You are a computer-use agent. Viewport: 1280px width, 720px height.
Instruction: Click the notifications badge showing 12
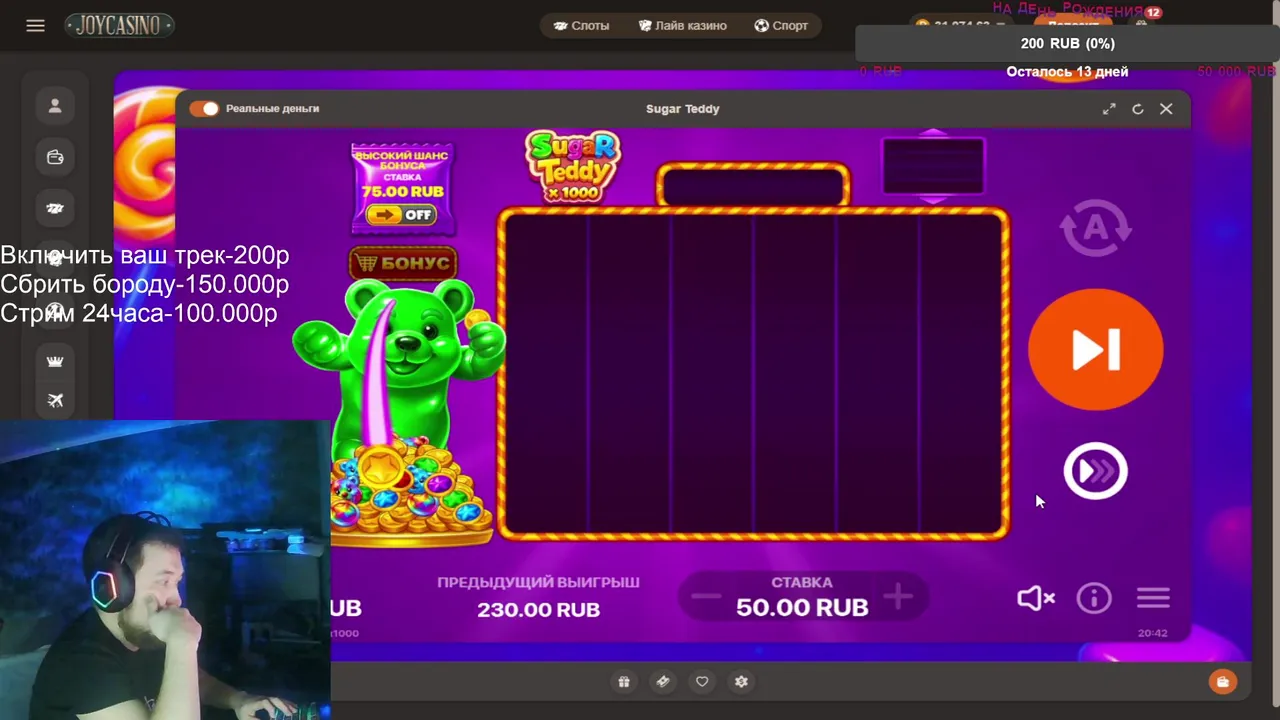tap(1153, 13)
